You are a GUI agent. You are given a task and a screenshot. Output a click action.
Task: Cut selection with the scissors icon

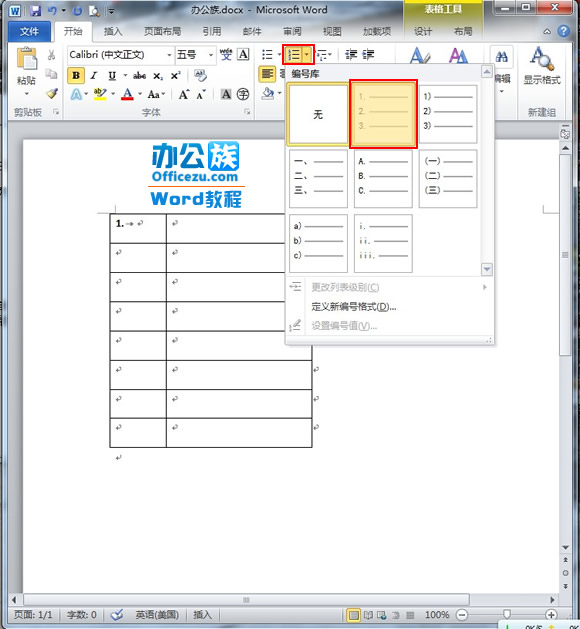coord(51,55)
